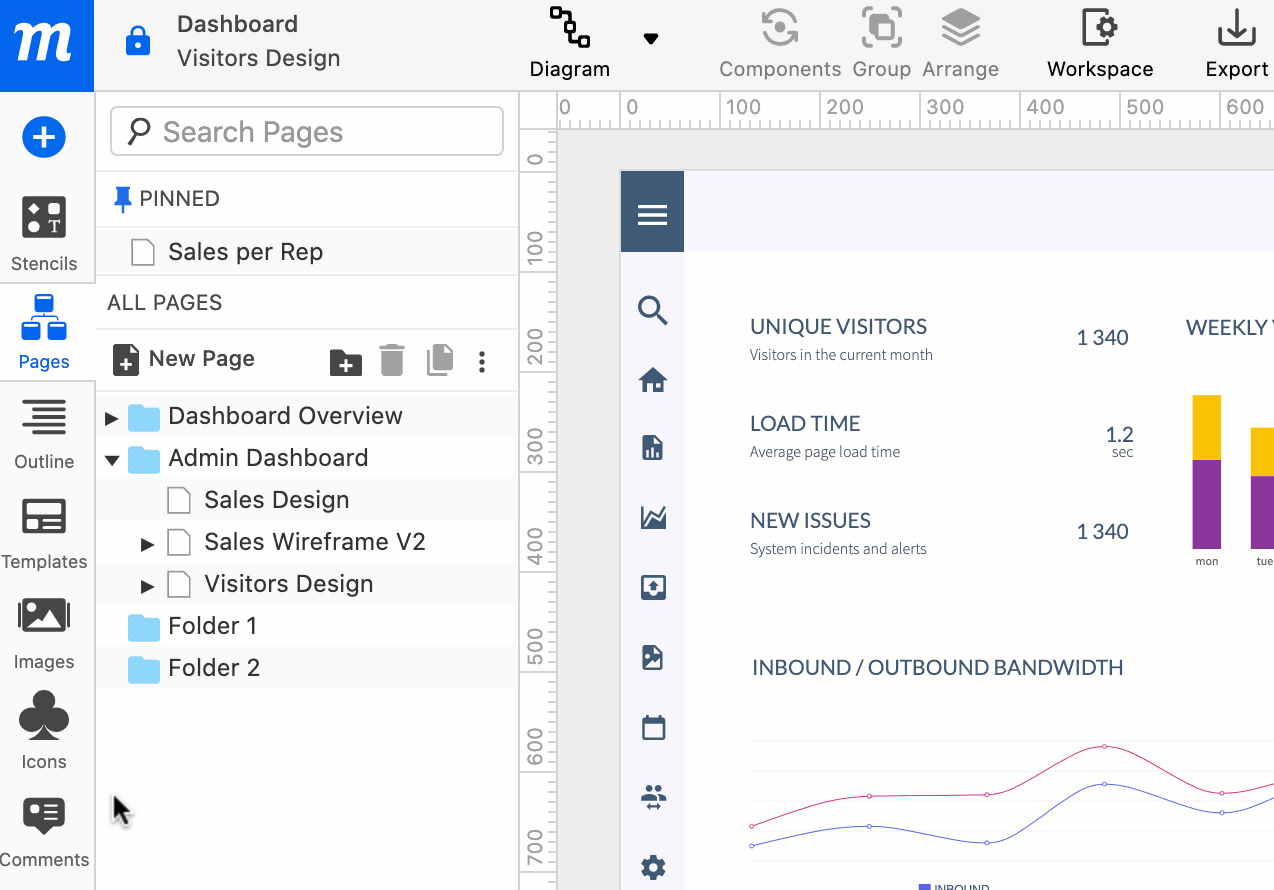Open the Outline panel

point(44,434)
